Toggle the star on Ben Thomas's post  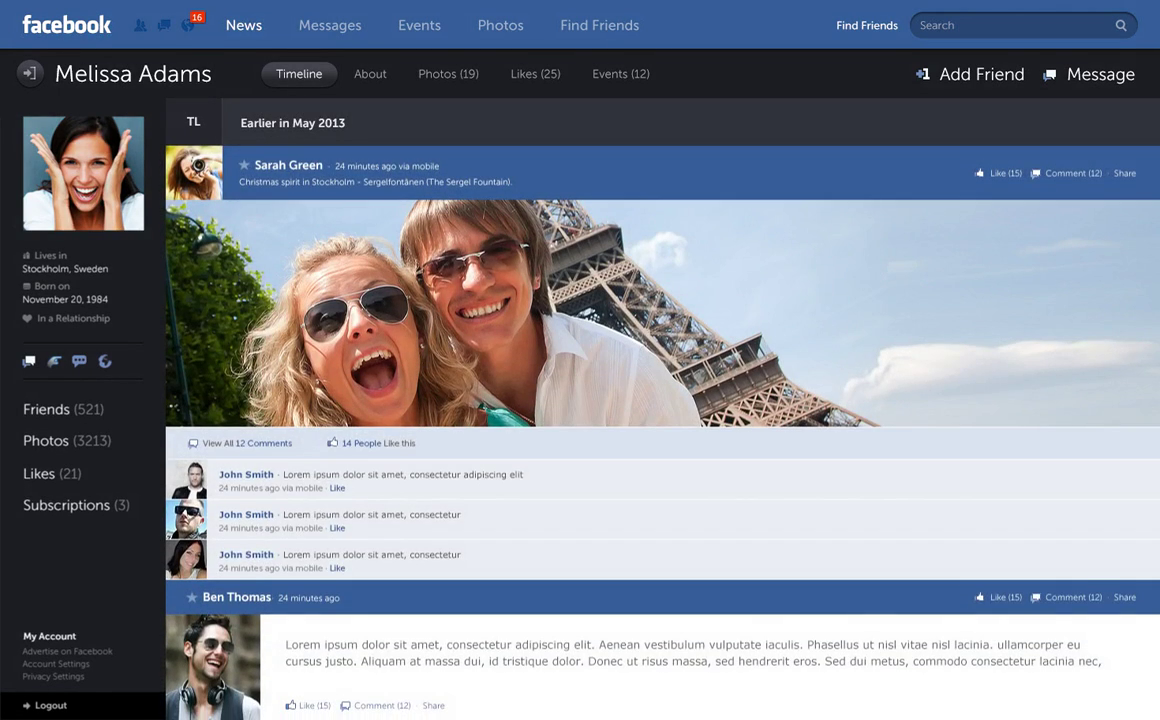(x=192, y=598)
